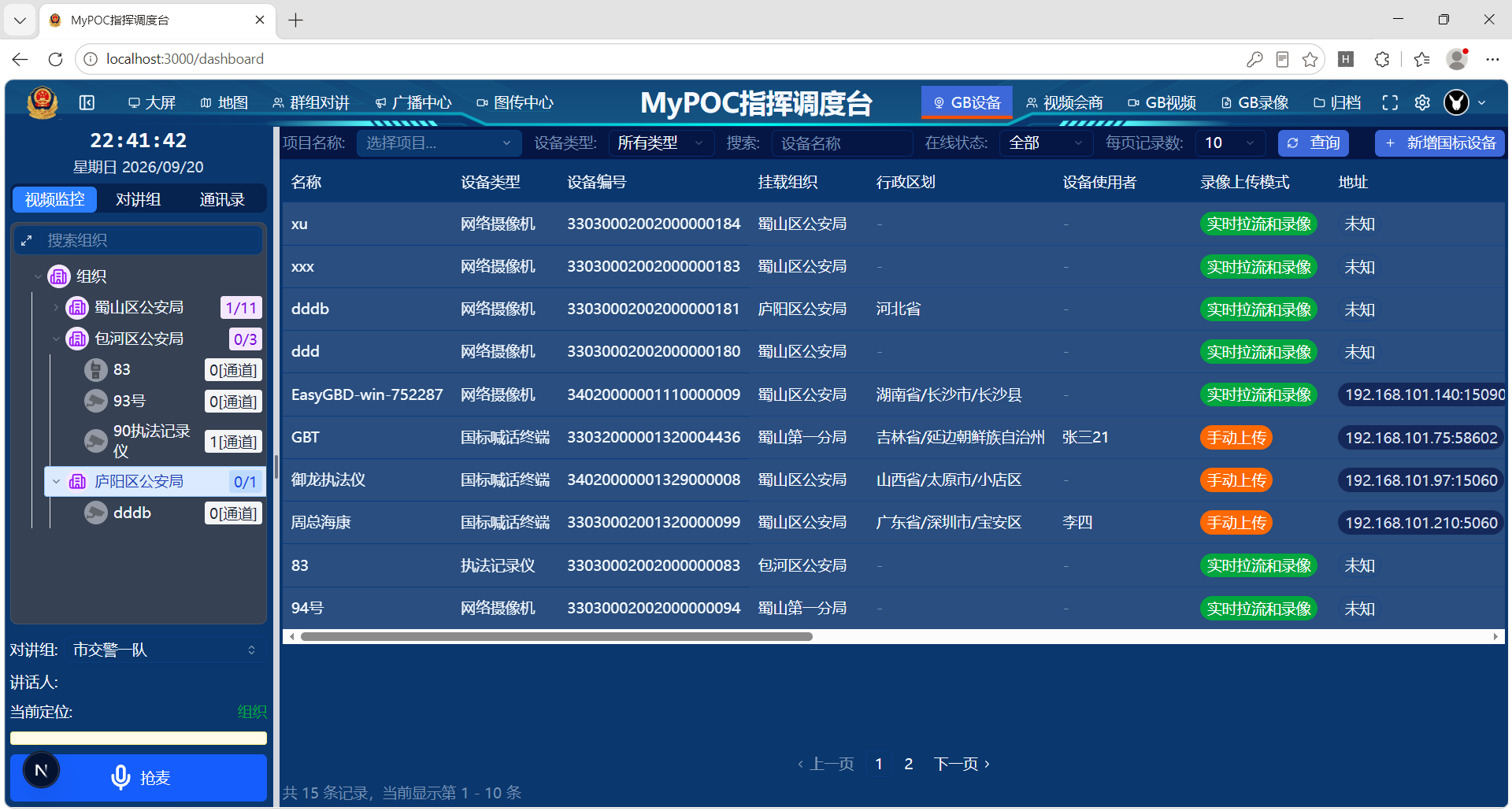Click the 抢麦 push-to-talk button
The height and width of the screenshot is (811, 1512).
tap(139, 778)
